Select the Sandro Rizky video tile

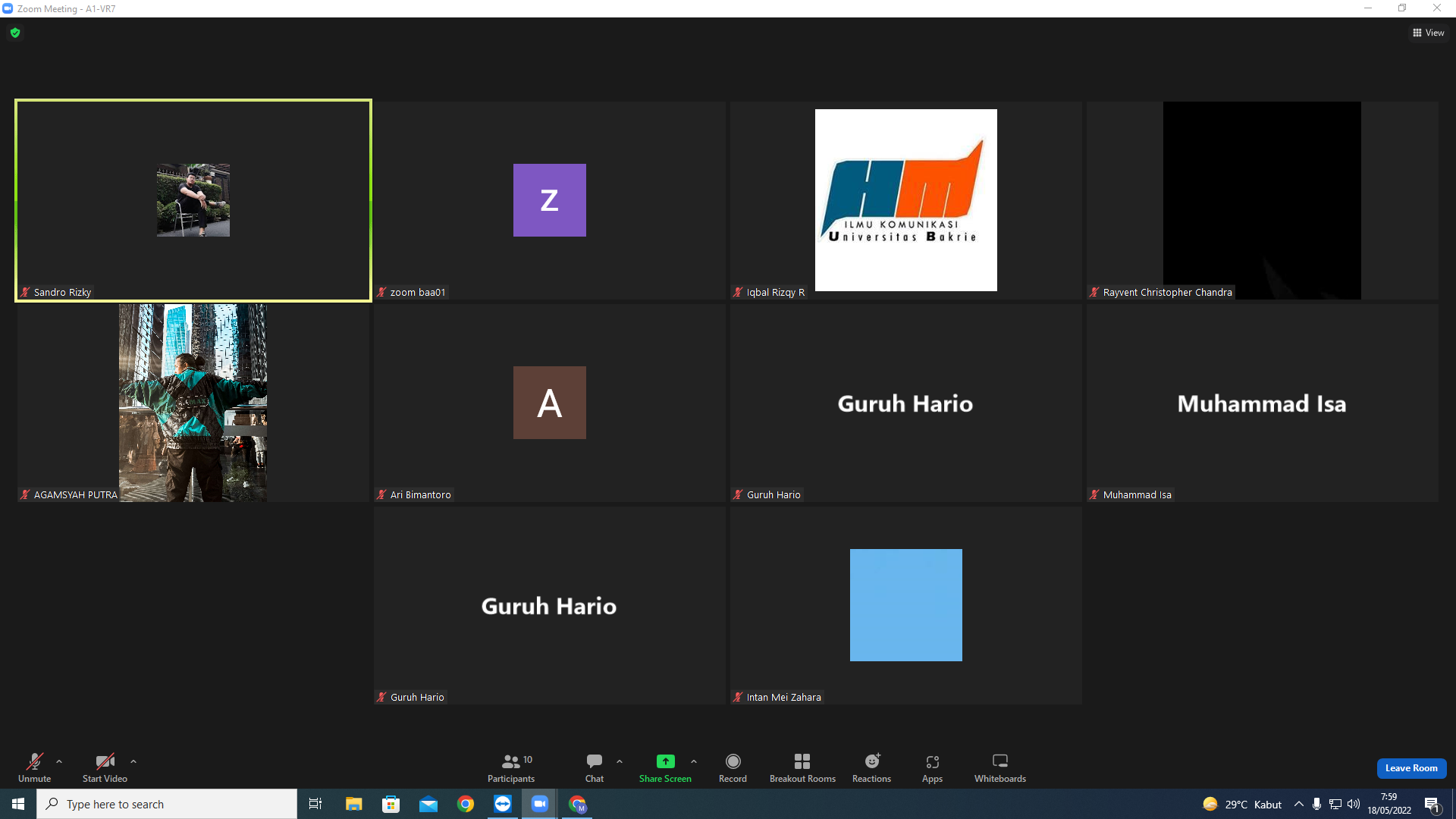(x=193, y=200)
